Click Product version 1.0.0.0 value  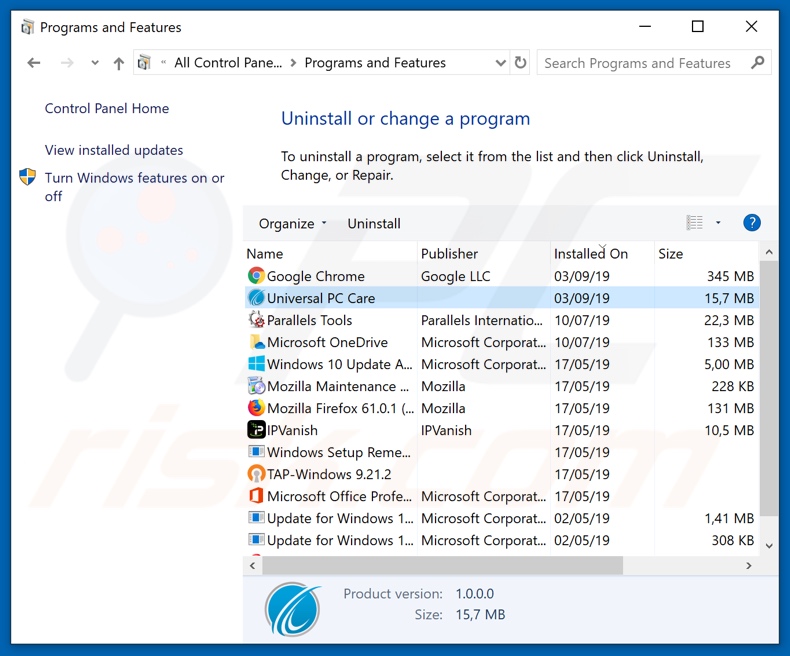[475, 594]
